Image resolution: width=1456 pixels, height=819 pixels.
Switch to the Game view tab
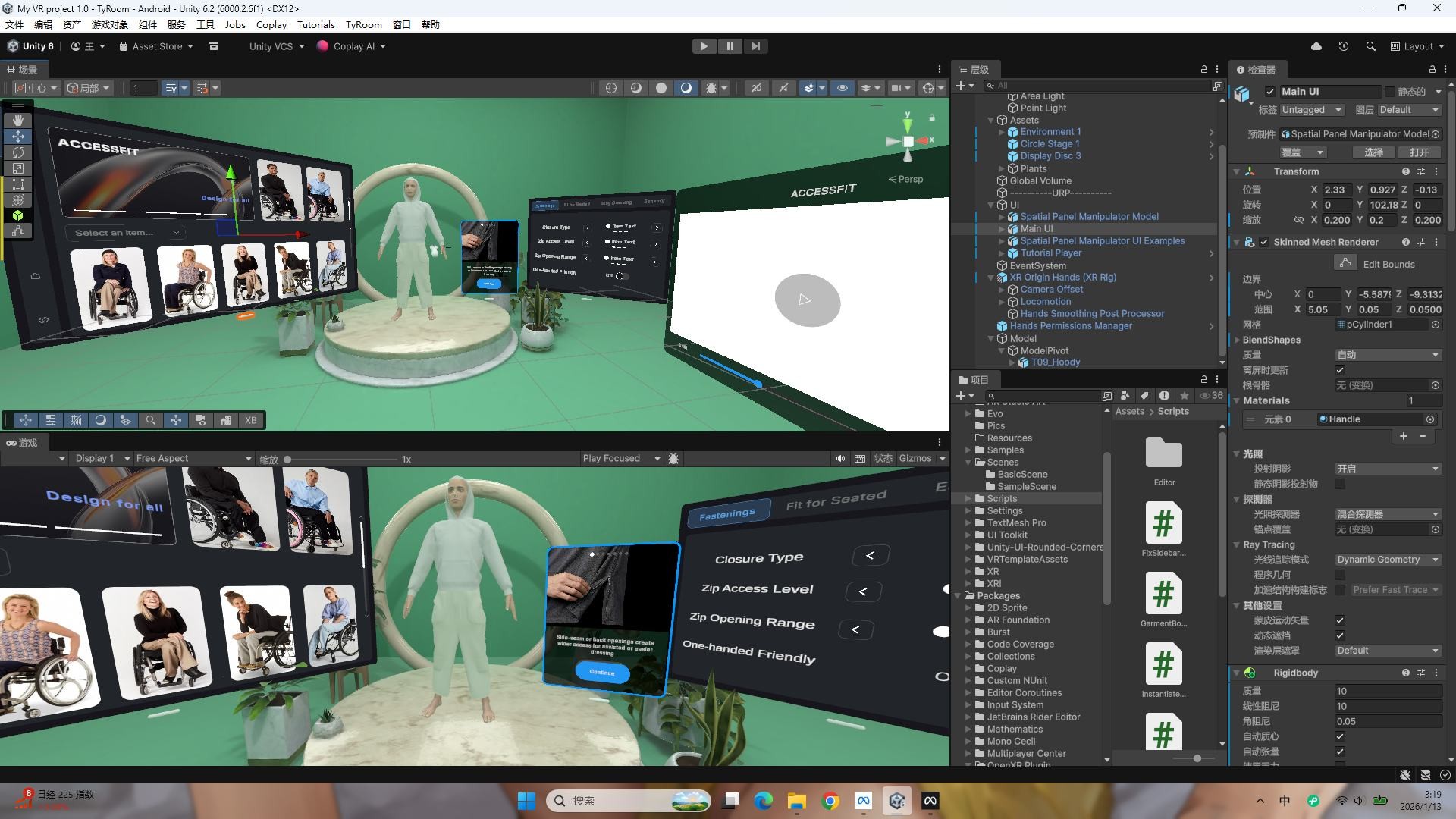click(x=23, y=443)
